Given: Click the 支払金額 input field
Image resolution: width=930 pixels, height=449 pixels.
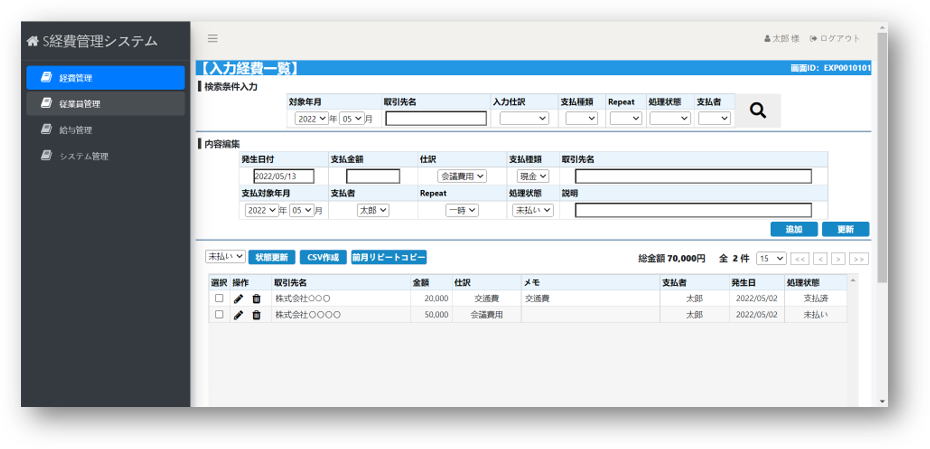Looking at the screenshot, I should [x=373, y=176].
